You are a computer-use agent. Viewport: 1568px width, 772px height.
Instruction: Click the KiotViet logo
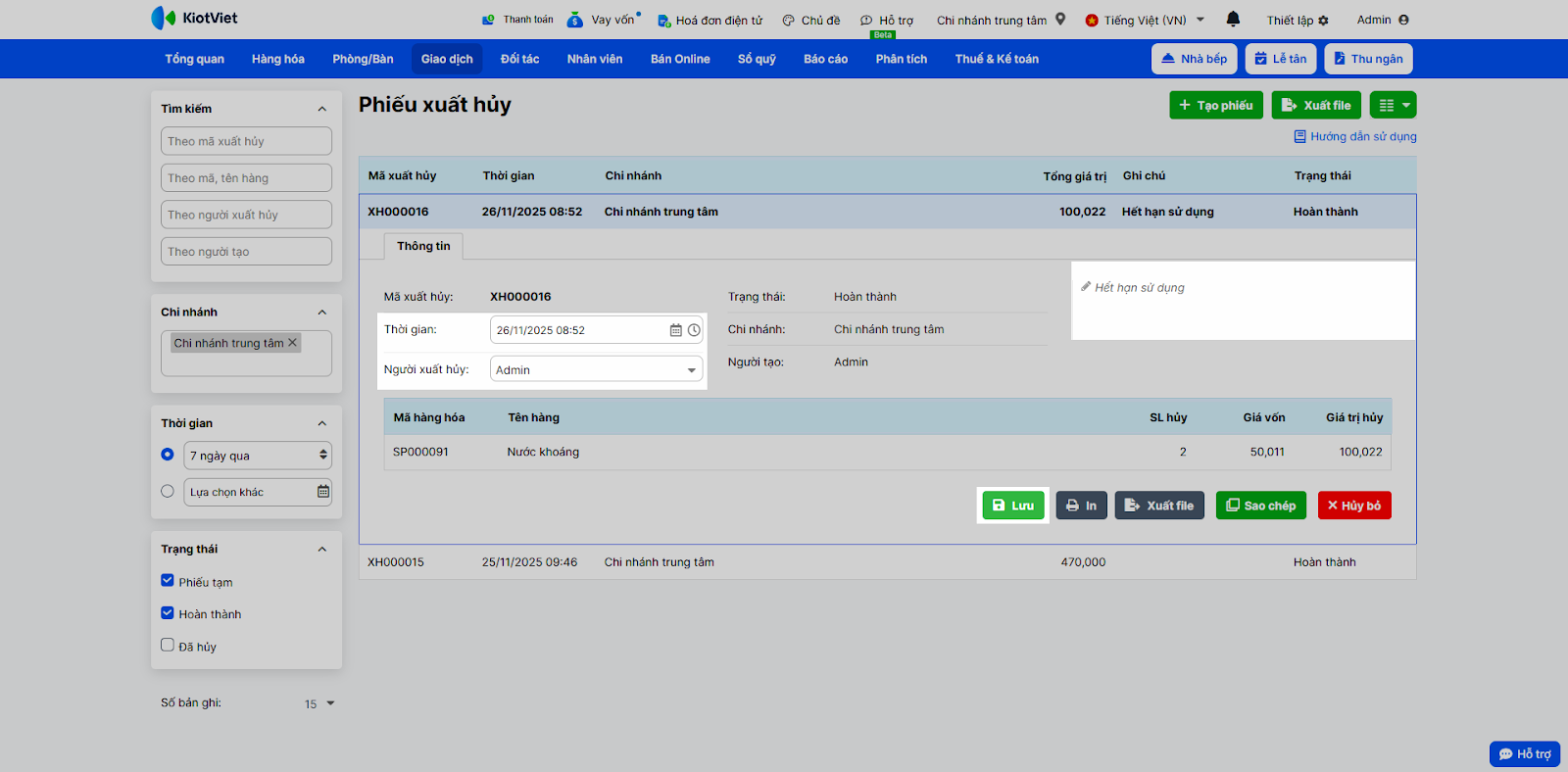pos(194,18)
